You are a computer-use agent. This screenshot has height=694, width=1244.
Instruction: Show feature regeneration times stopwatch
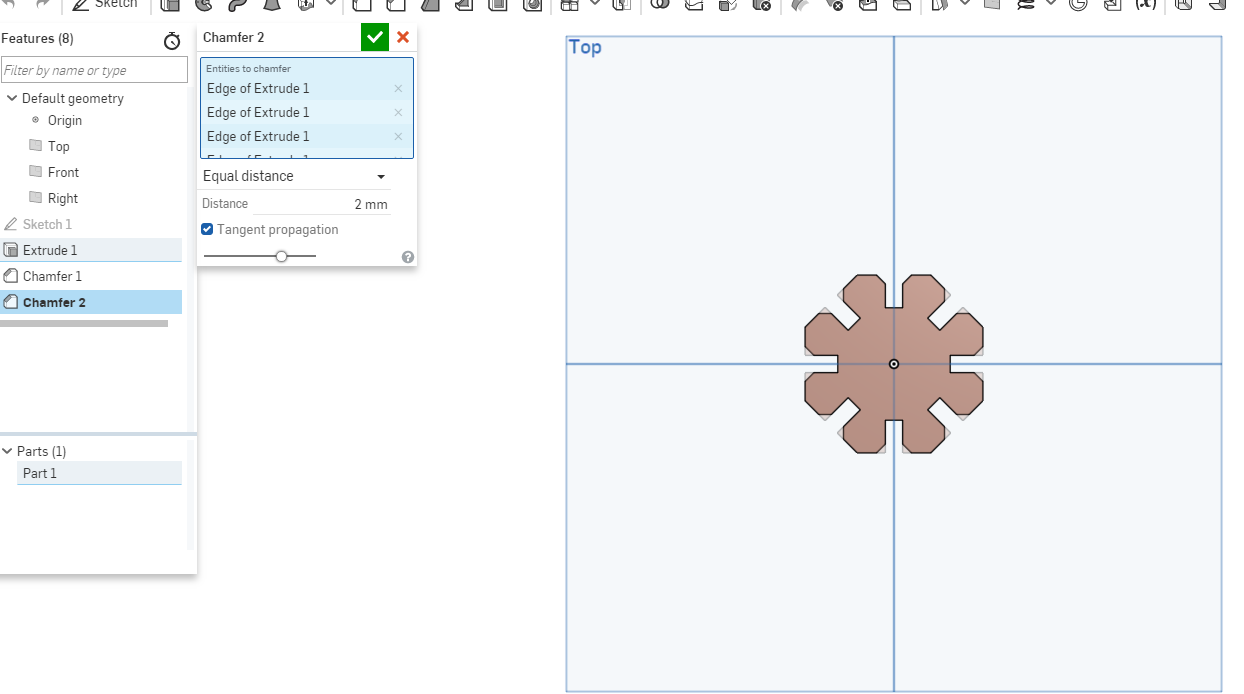(172, 41)
